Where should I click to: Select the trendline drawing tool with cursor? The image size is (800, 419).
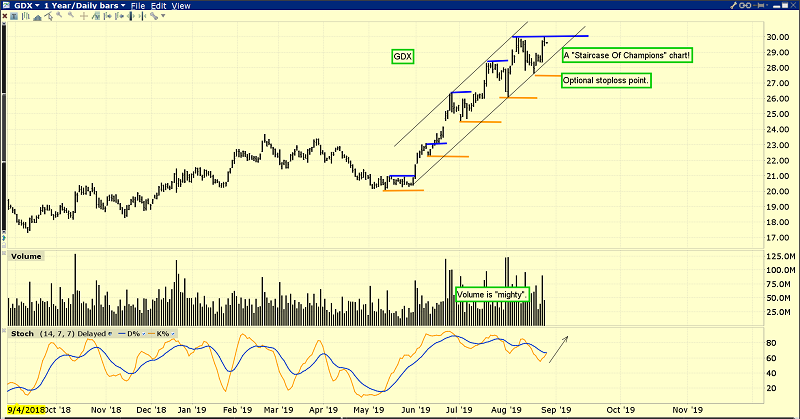click(48, 16)
